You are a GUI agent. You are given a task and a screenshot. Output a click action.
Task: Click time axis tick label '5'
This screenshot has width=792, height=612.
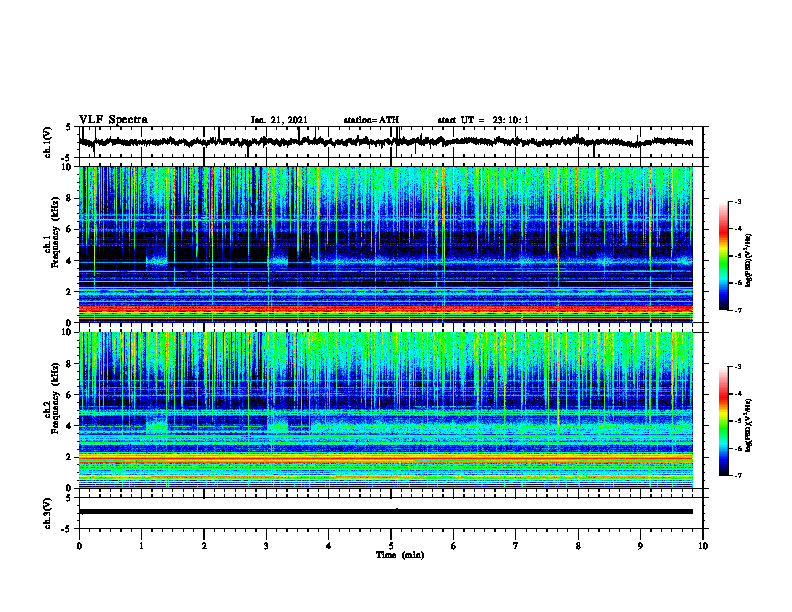391,546
